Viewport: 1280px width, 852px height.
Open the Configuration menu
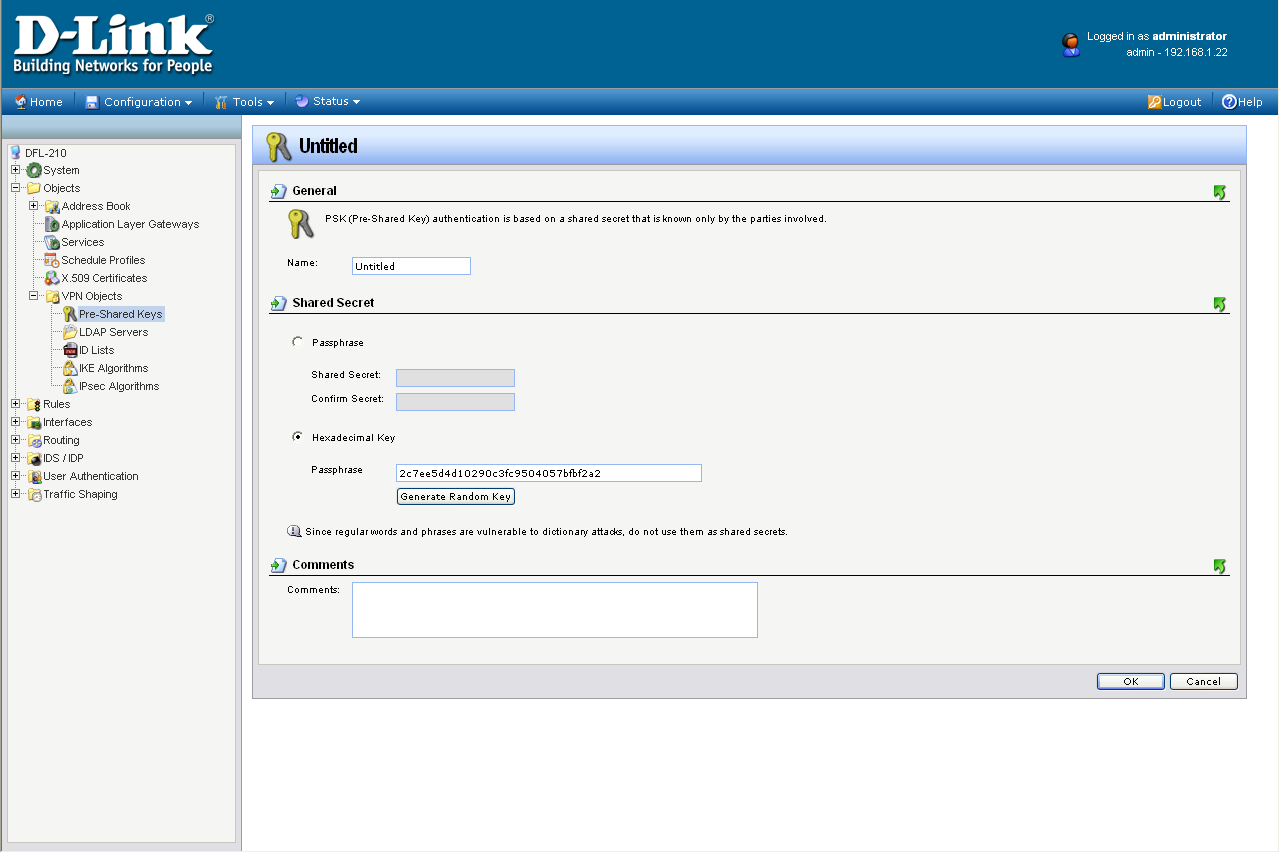[x=138, y=102]
